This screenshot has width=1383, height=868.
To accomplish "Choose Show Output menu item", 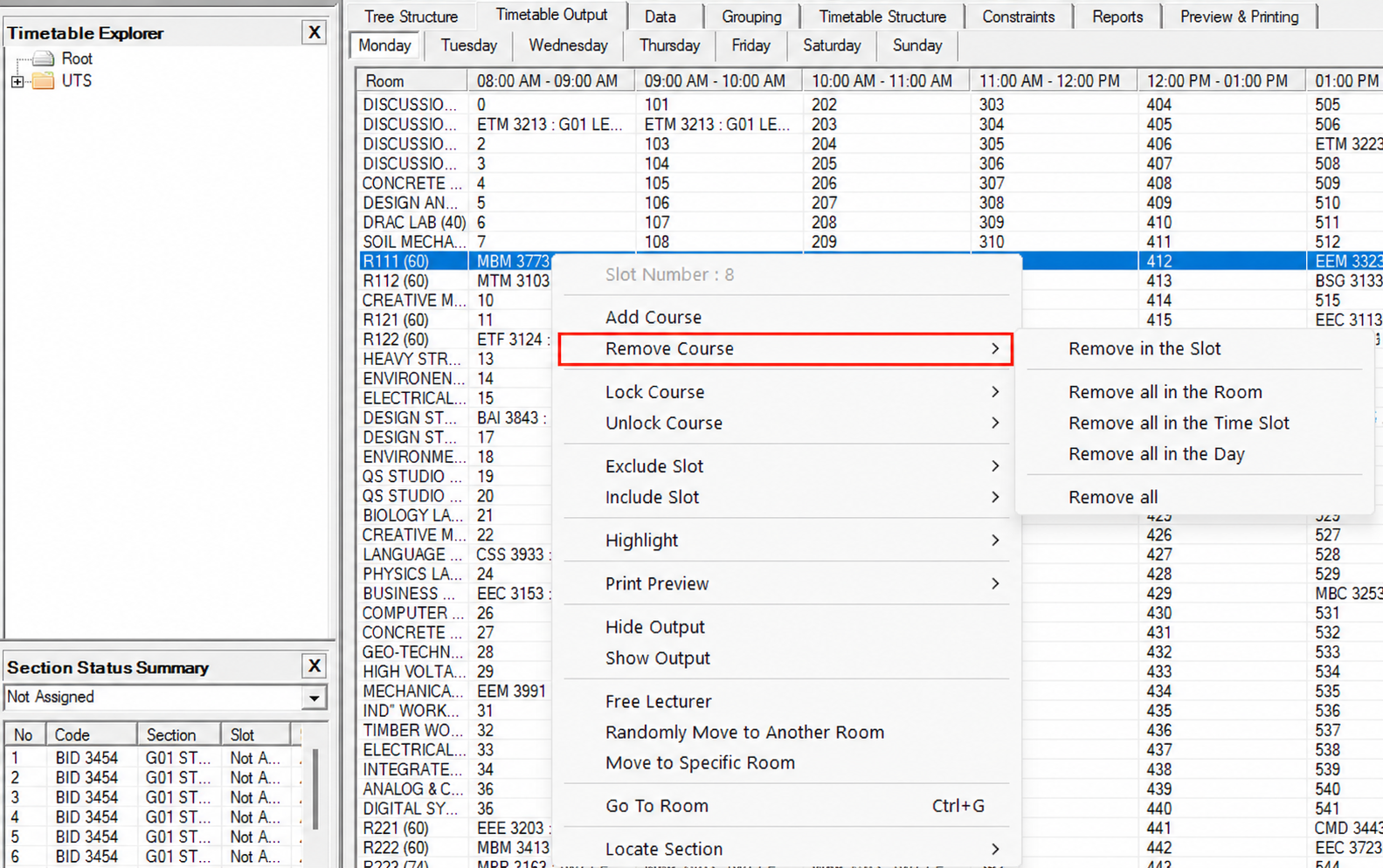I will point(786,658).
